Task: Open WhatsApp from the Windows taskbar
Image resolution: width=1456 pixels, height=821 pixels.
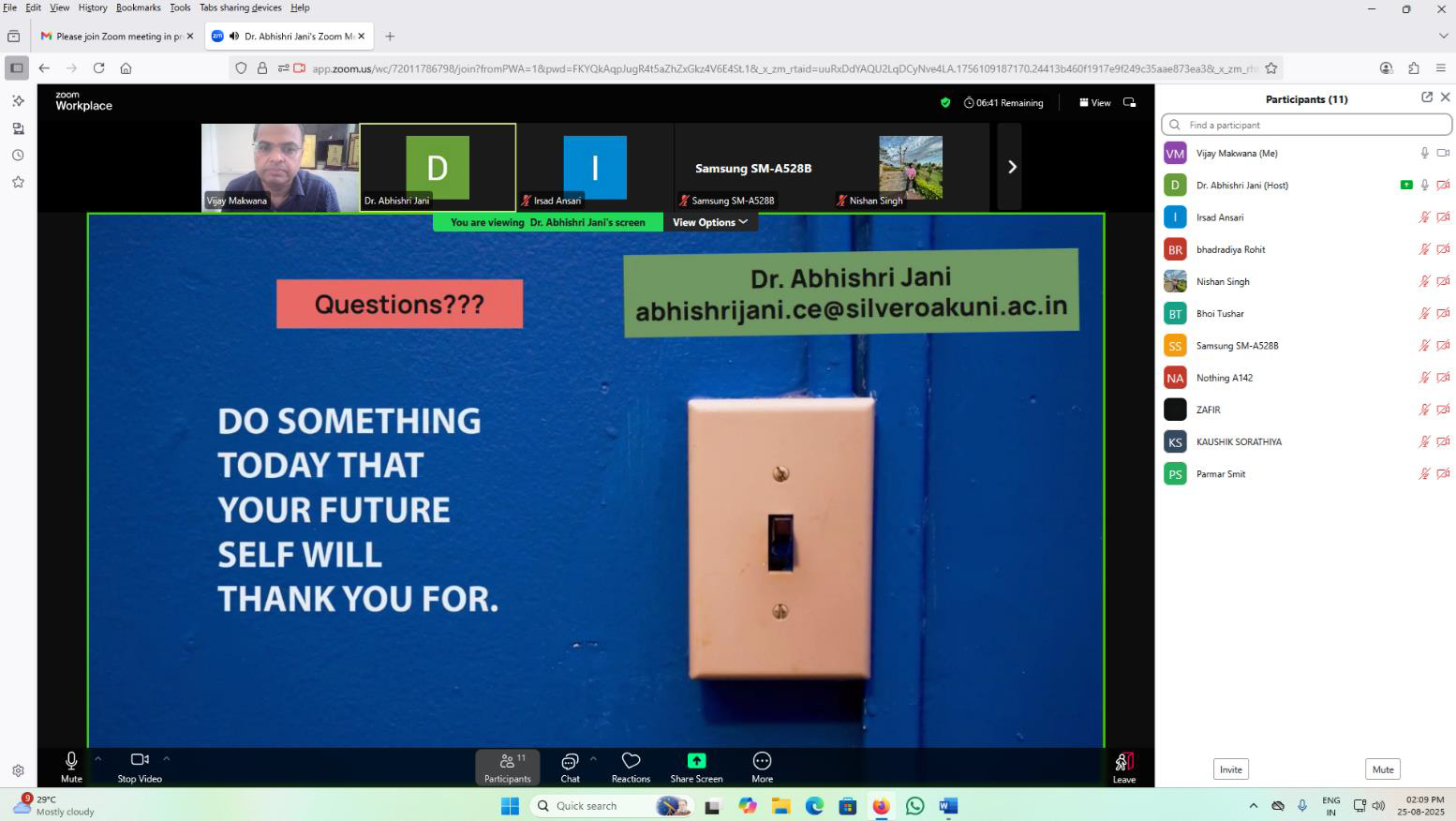Action: coord(914,806)
